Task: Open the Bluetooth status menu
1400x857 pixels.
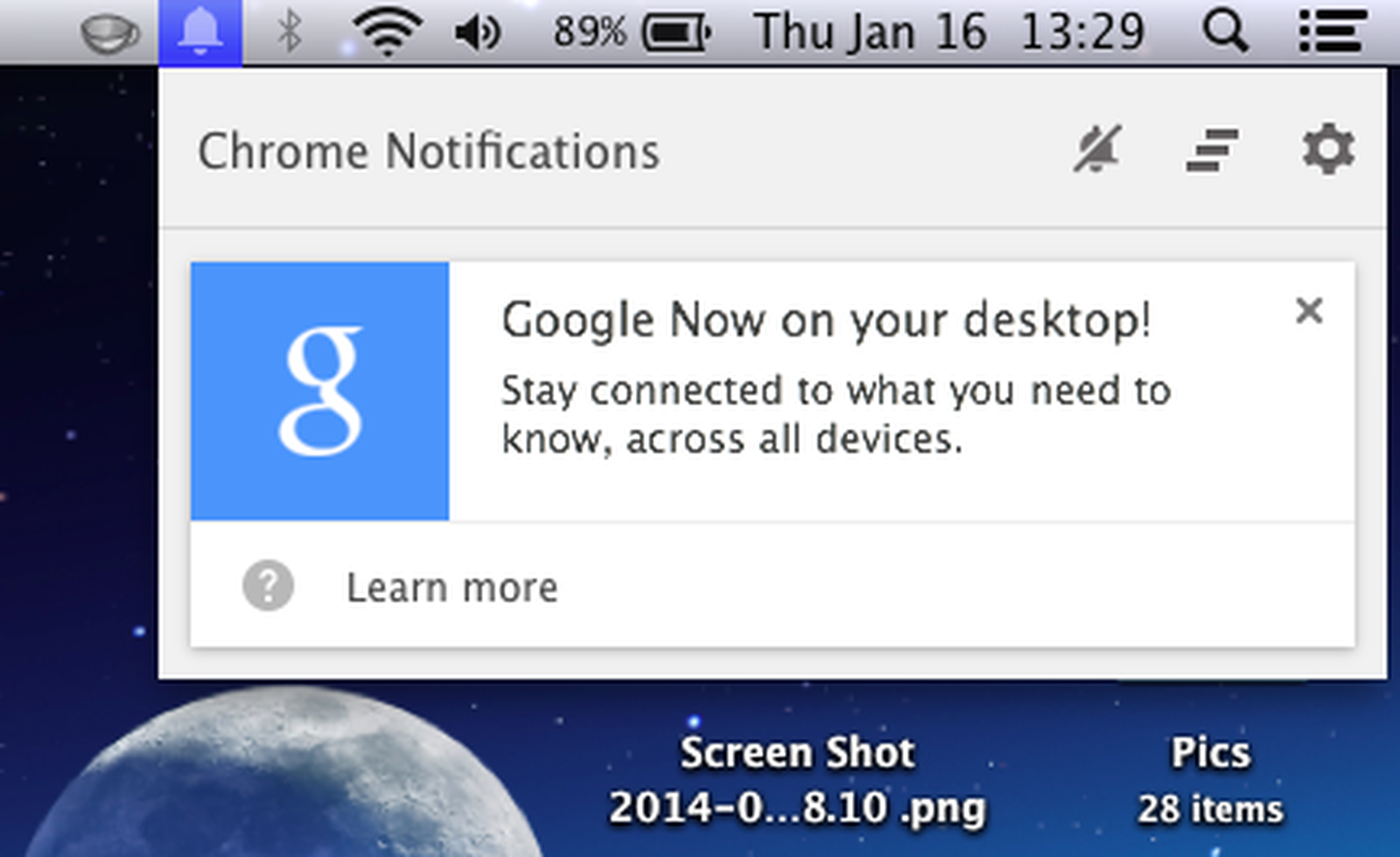Action: click(290, 32)
